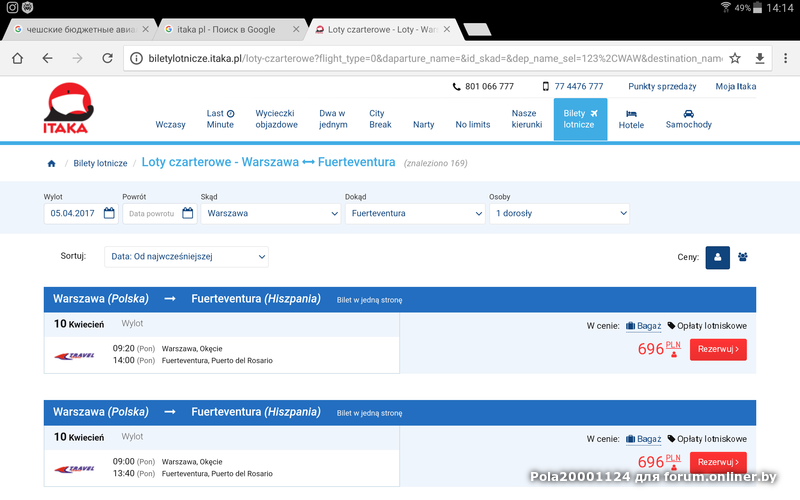Open the Sortuj sorting dropdown

coord(186,257)
